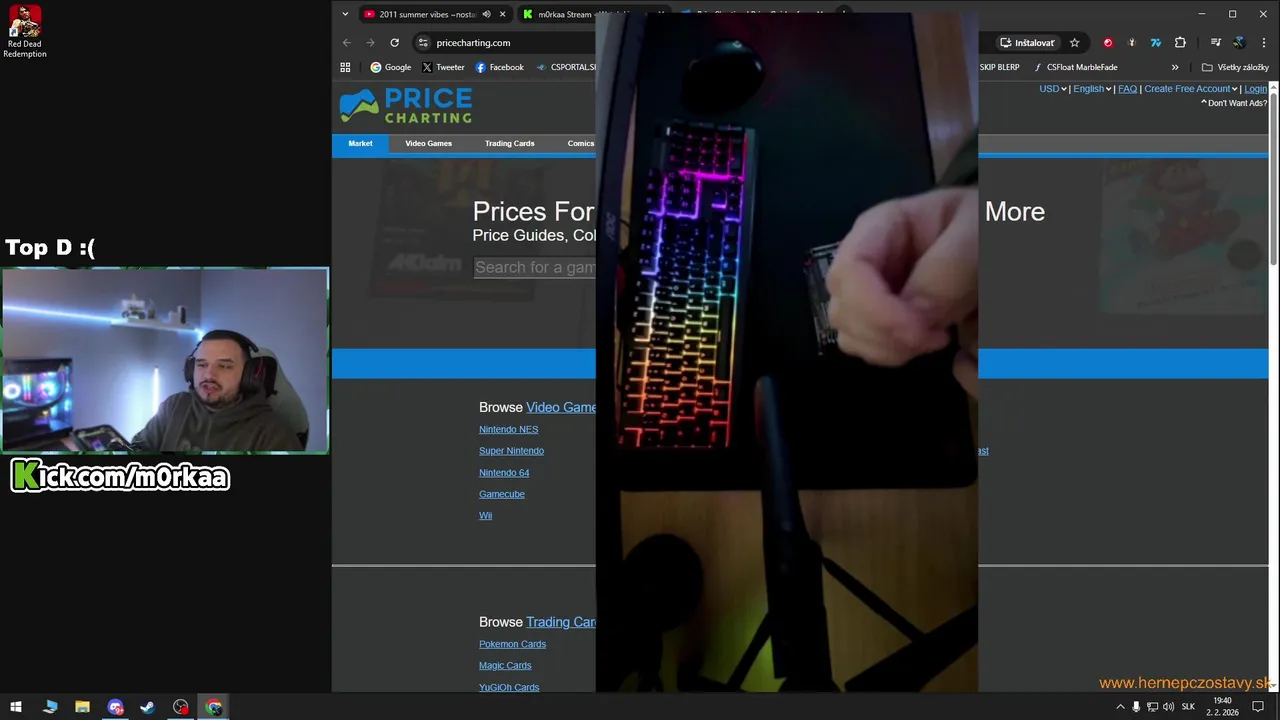Open the red circle extension icon
Image resolution: width=1280 pixels, height=720 pixels.
tap(1107, 43)
